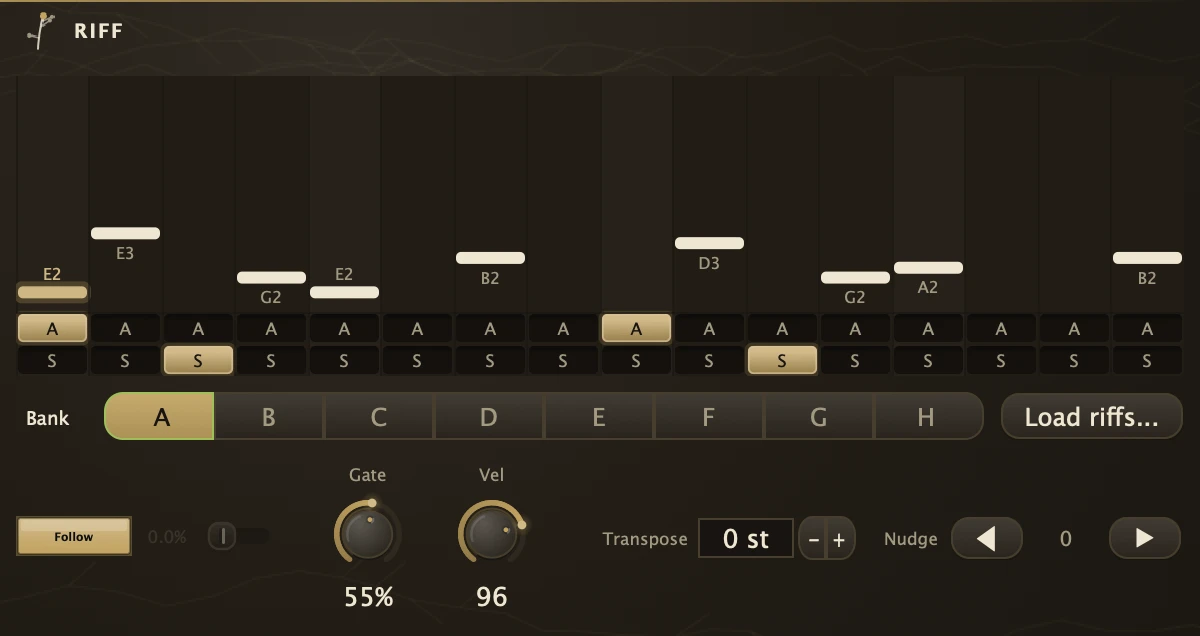Click the Riff logo icon
1200x636 pixels.
41,30
